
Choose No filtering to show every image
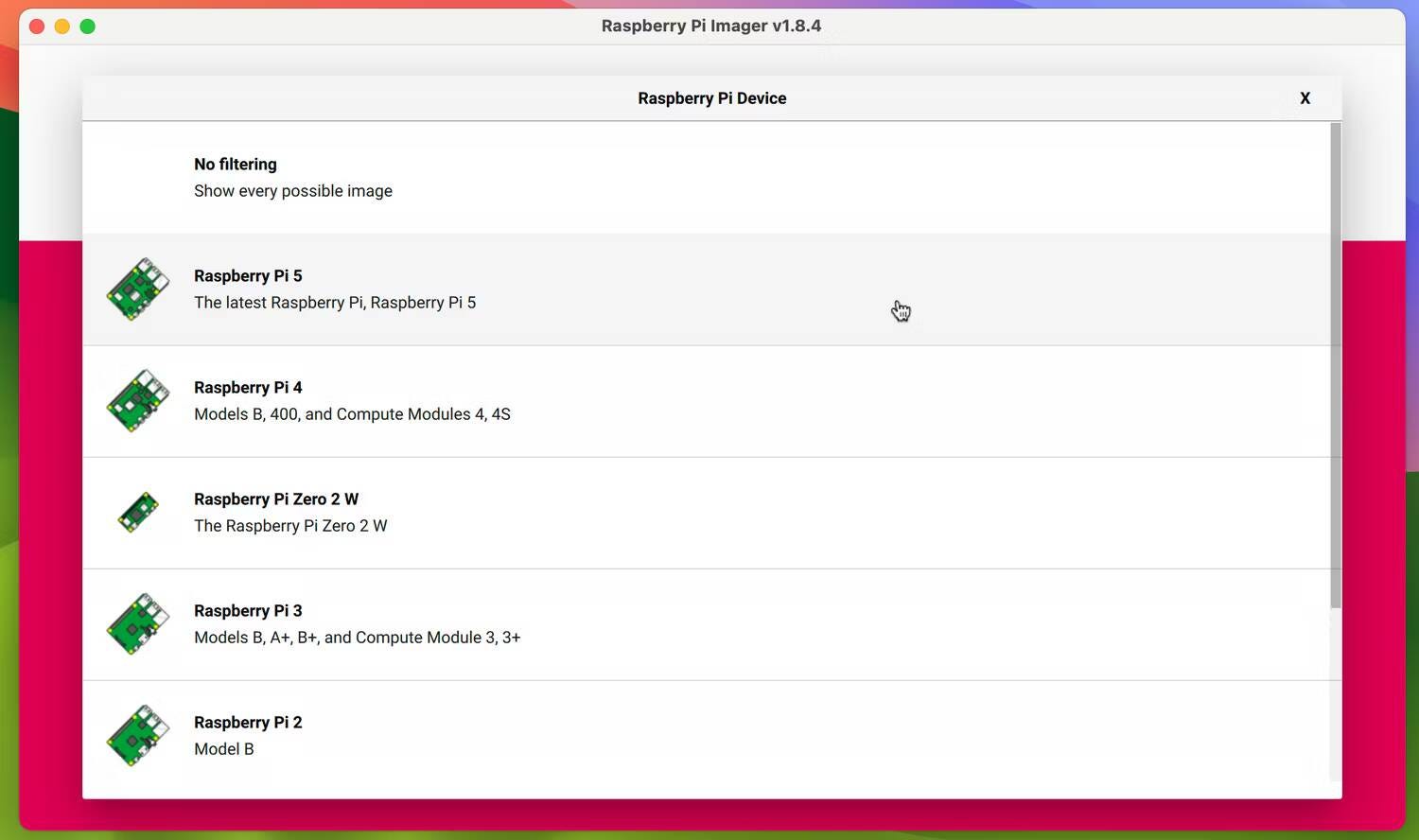[x=235, y=164]
